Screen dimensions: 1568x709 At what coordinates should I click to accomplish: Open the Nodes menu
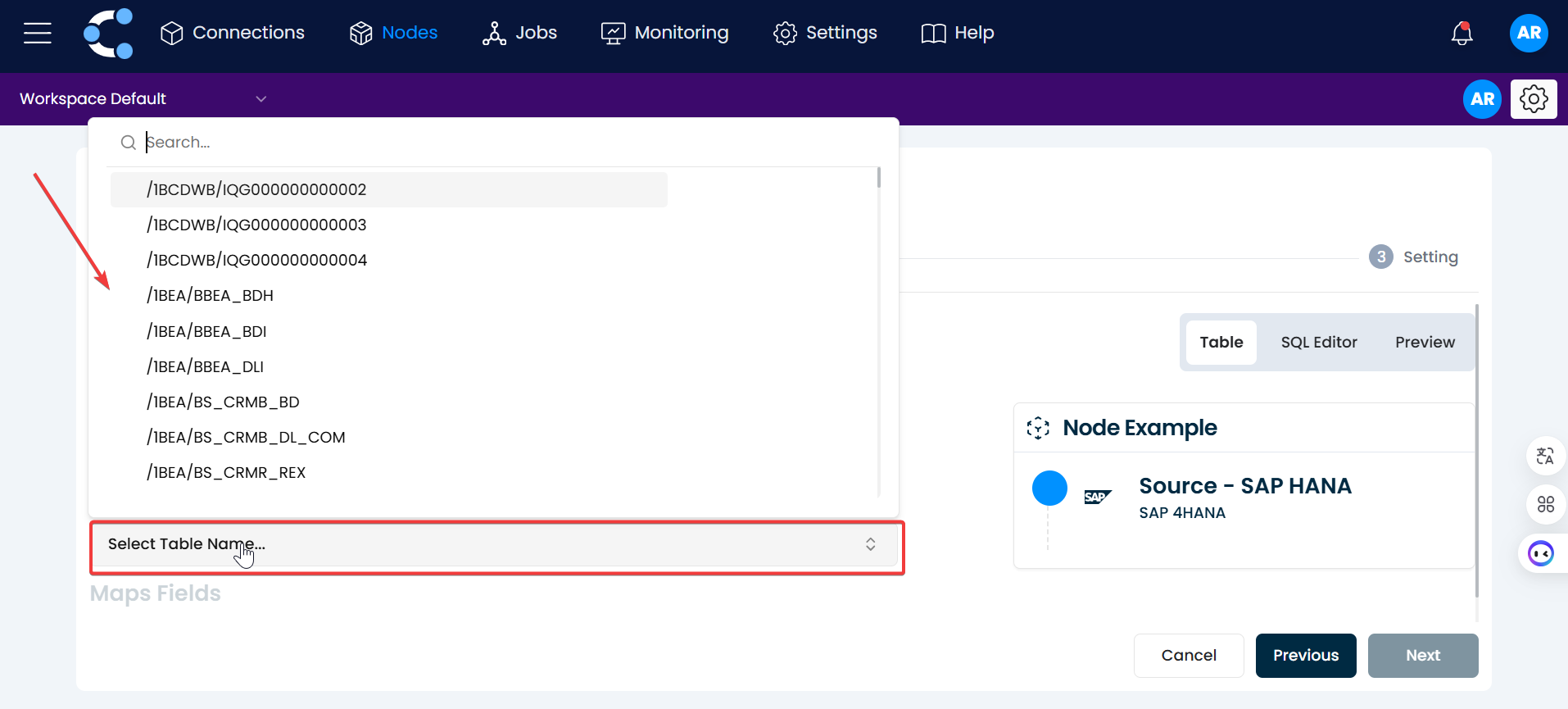[394, 33]
